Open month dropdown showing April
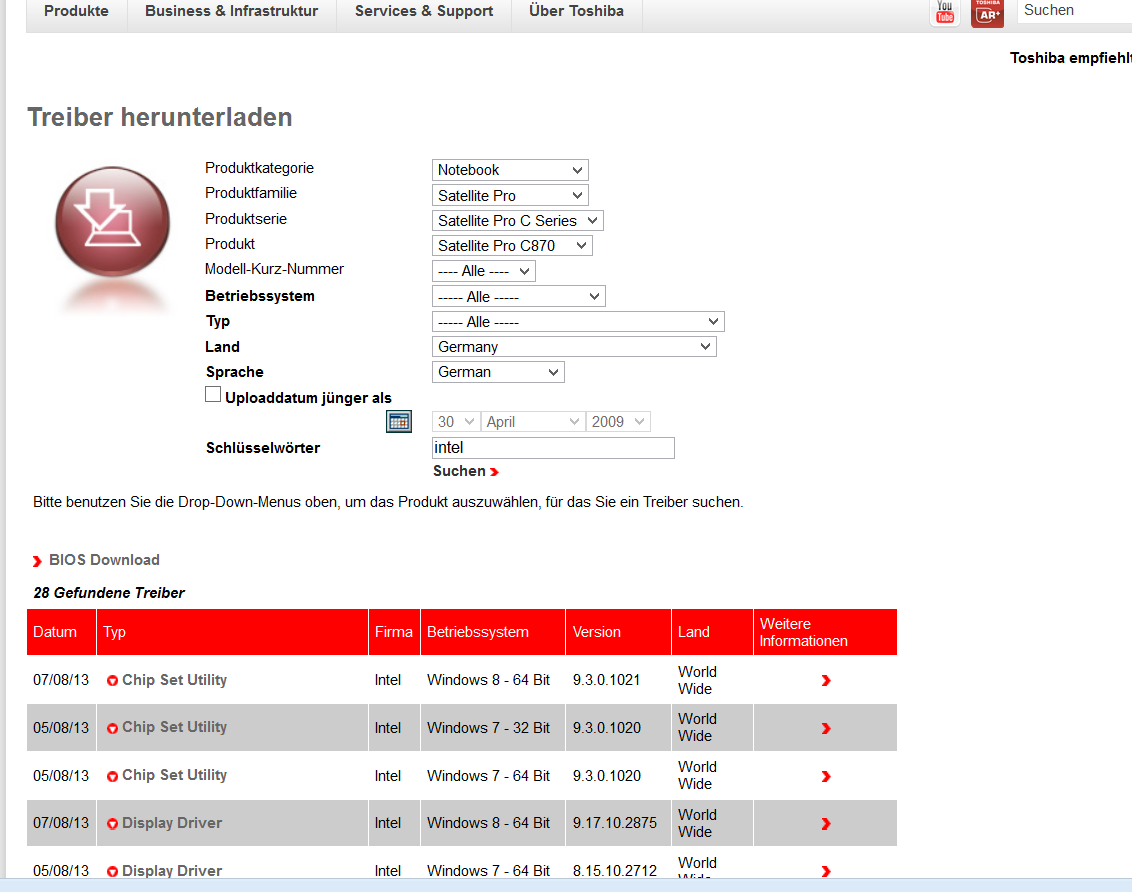Viewport: 1132px width, 892px height. tap(533, 421)
